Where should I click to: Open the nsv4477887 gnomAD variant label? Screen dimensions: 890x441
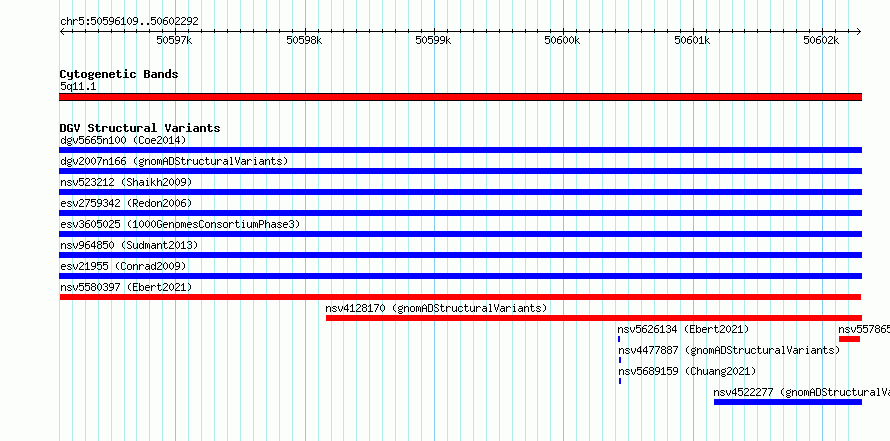(729, 350)
